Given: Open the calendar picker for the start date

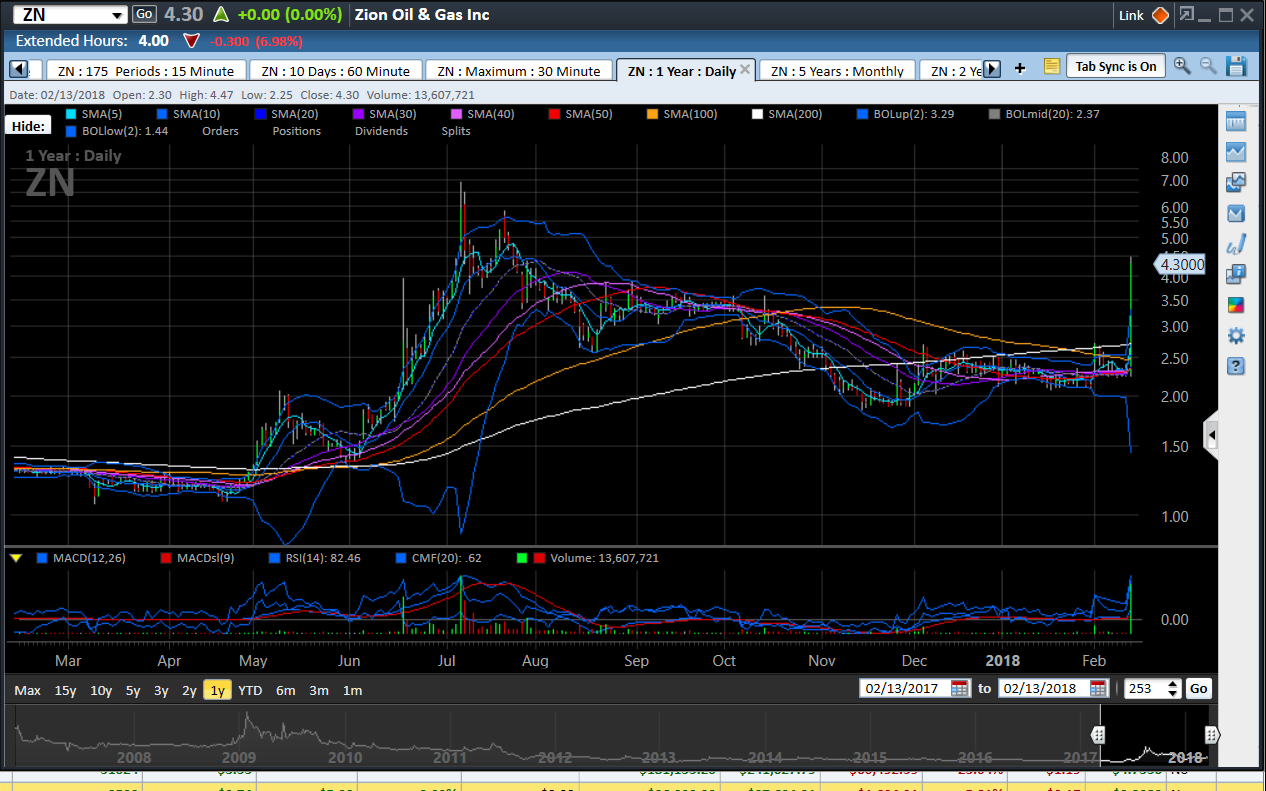Looking at the screenshot, I should [x=958, y=689].
